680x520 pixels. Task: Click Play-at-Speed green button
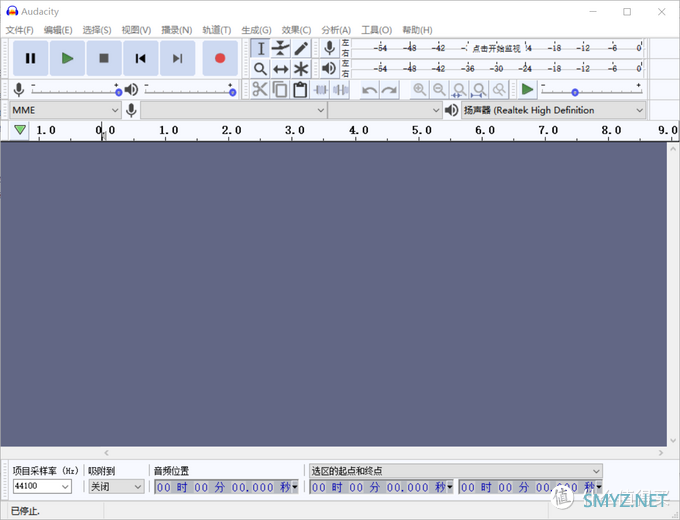(527, 90)
